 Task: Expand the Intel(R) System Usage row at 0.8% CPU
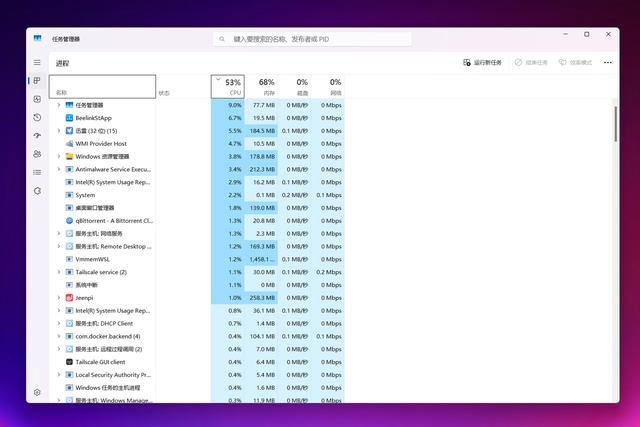[59, 310]
